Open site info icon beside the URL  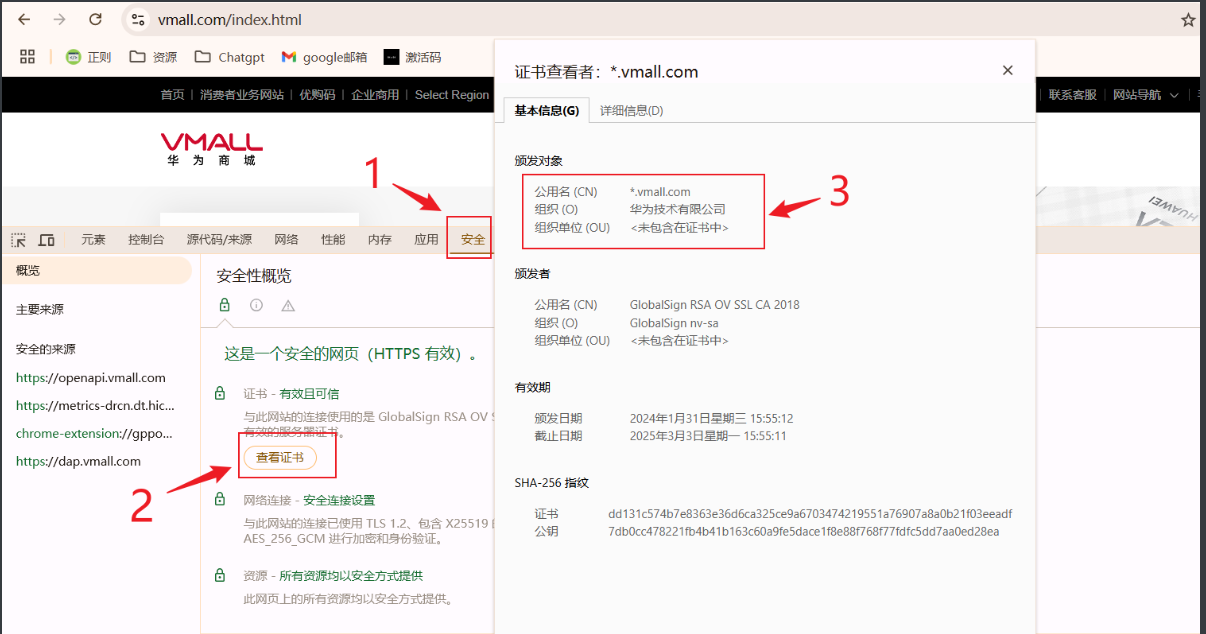point(138,20)
